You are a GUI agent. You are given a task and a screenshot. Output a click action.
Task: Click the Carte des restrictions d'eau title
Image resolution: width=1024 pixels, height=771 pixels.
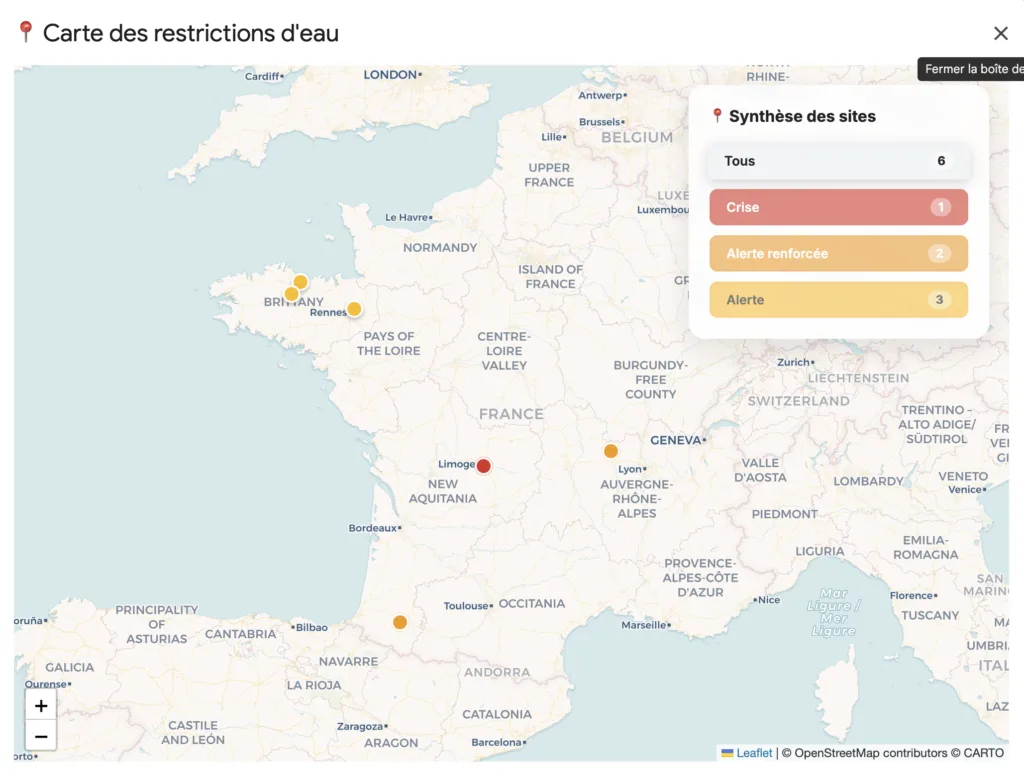pos(191,33)
